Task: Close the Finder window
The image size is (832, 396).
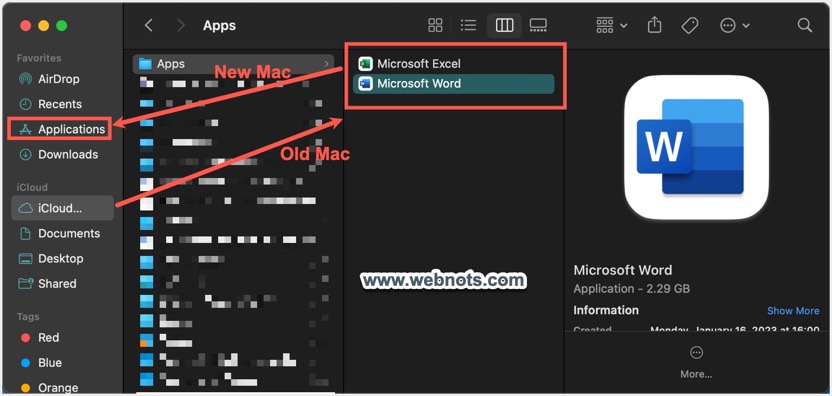Action: click(x=25, y=25)
